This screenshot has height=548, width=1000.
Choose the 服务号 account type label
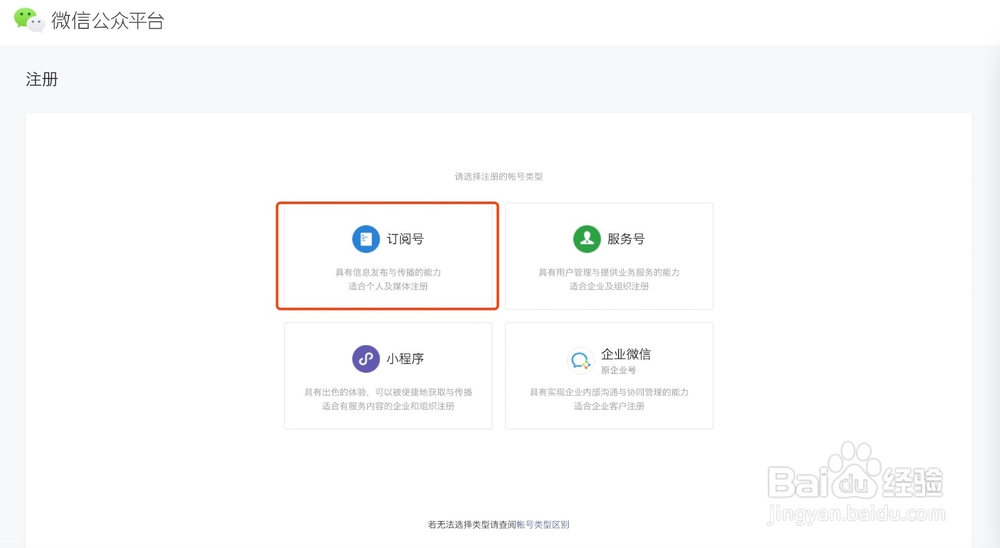(626, 239)
